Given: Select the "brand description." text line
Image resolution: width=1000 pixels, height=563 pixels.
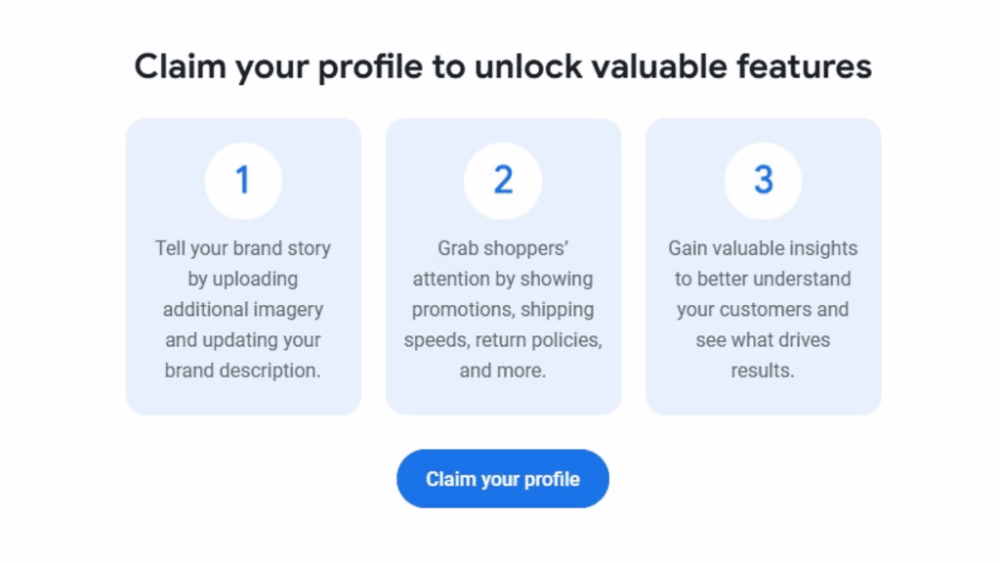Looking at the screenshot, I should point(243,370).
